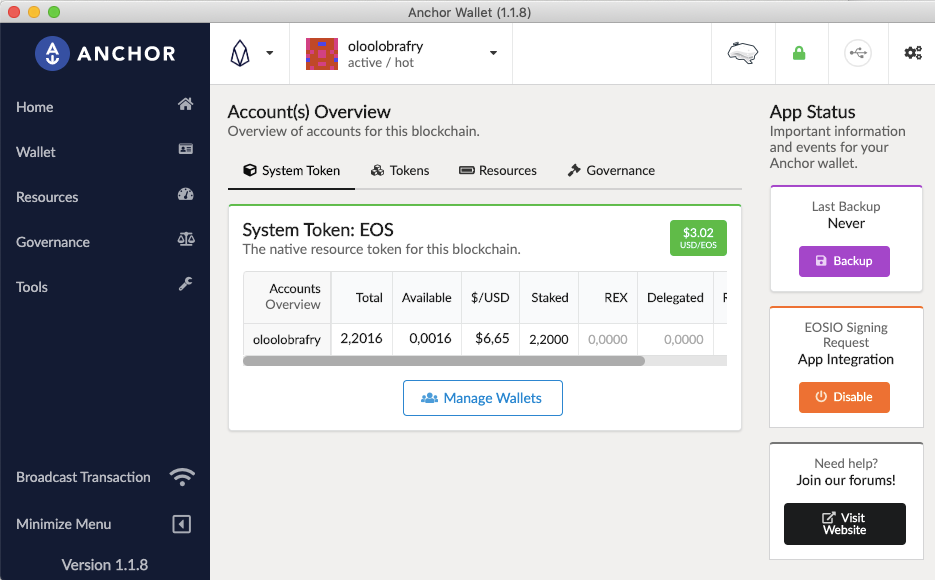Screen dimensions: 935x580
Task: Select Resources in the sidebar menu
Action: tap(47, 197)
